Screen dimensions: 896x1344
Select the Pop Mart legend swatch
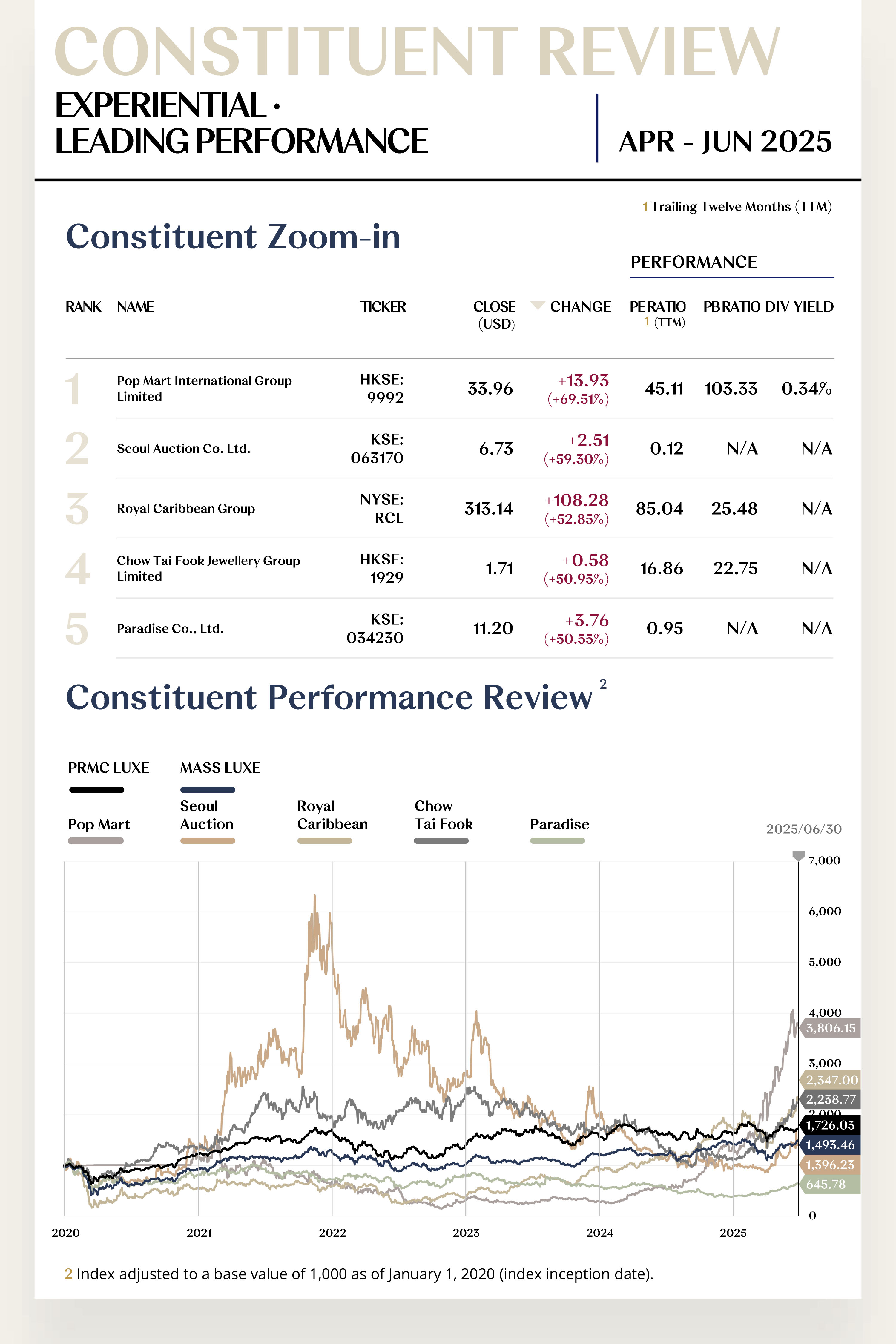coord(96,840)
